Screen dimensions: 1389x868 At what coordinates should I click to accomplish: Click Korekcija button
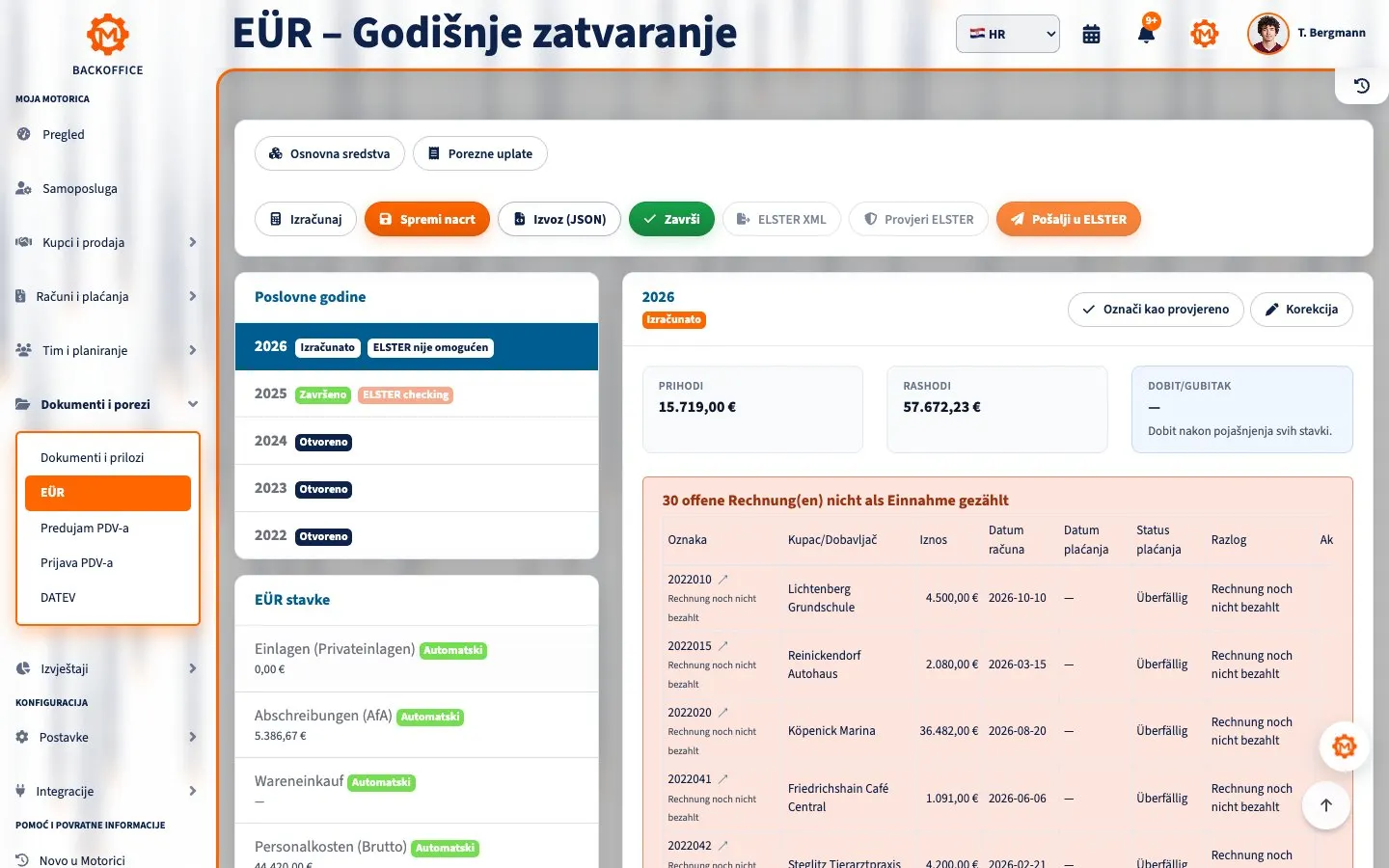pyautogui.click(x=1301, y=310)
